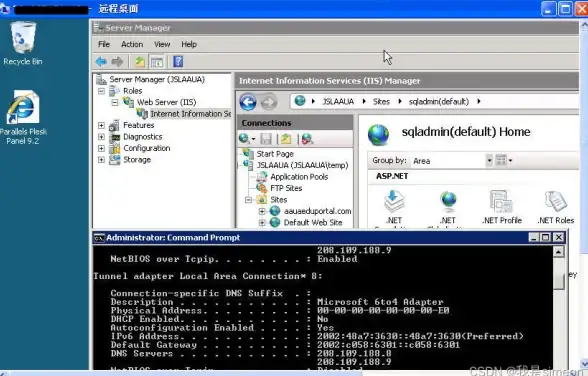Close the Command Prompt window
Image resolution: width=588 pixels, height=376 pixels.
[558, 237]
